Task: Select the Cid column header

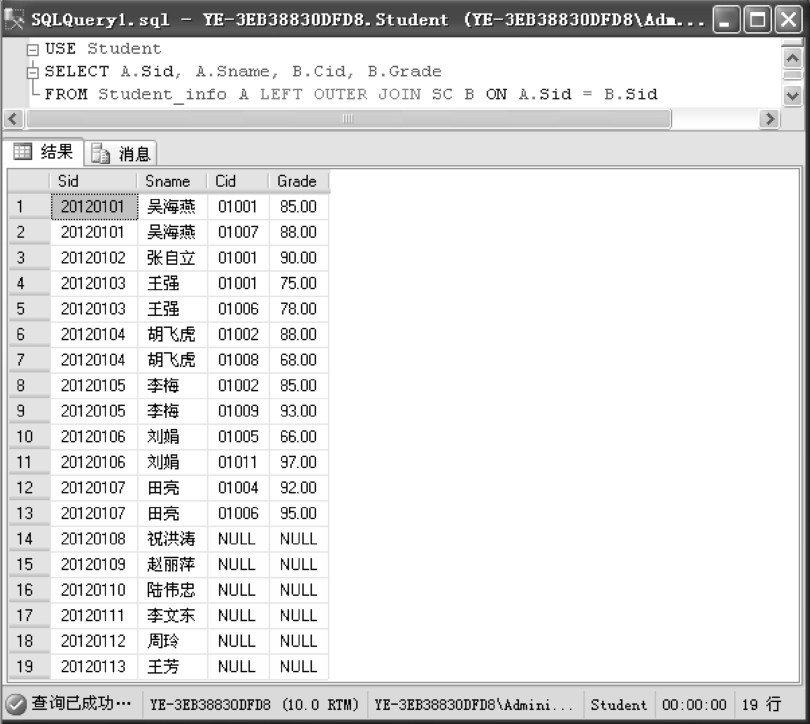Action: click(238, 181)
